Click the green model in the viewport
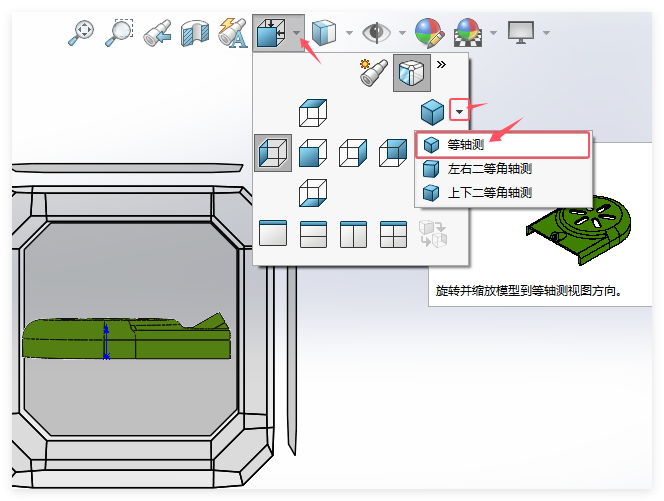The height and width of the screenshot is (501, 664). point(127,337)
